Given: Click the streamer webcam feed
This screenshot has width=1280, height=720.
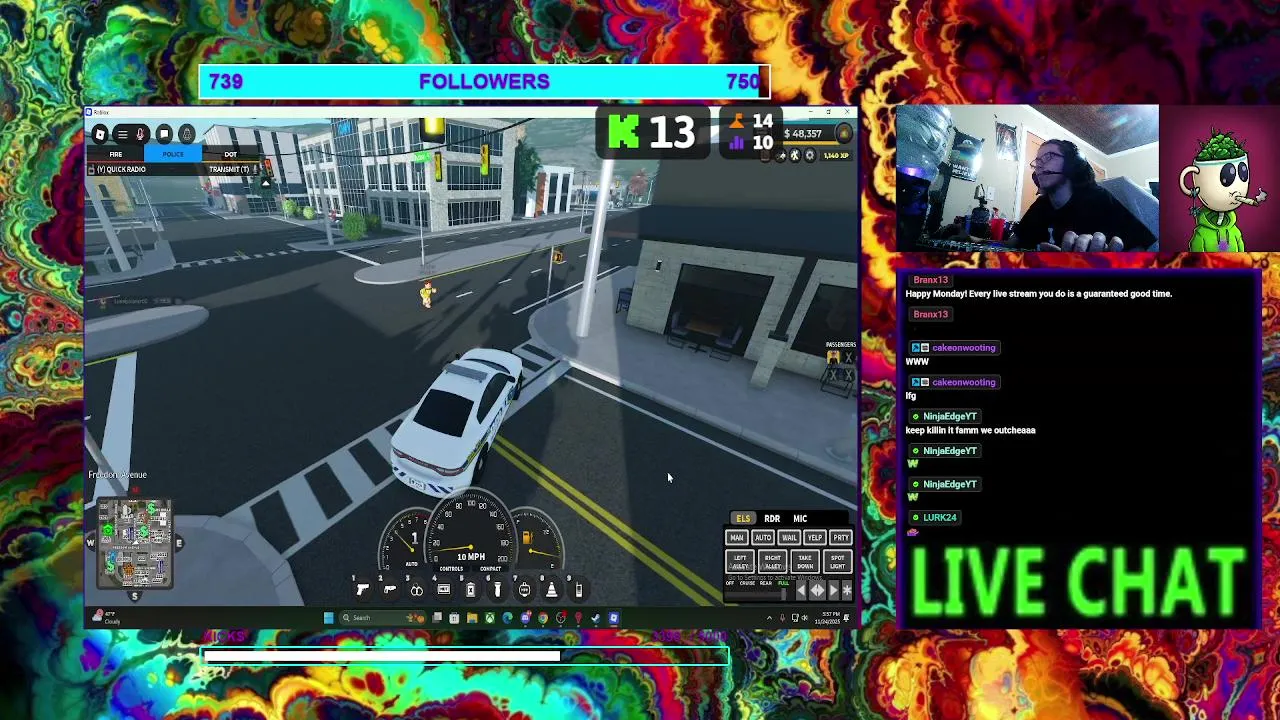Looking at the screenshot, I should click(1027, 178).
